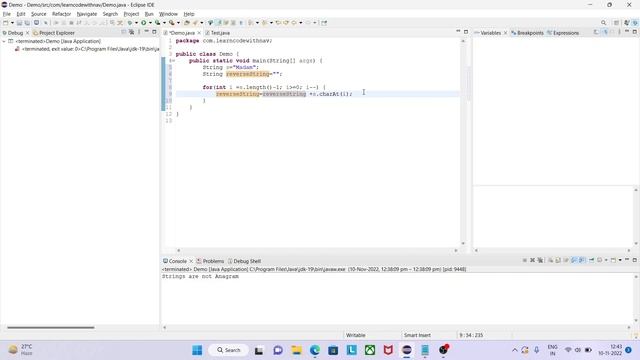This screenshot has width=640, height=360.
Task: Click the green Run button icon
Action: tap(144, 23)
